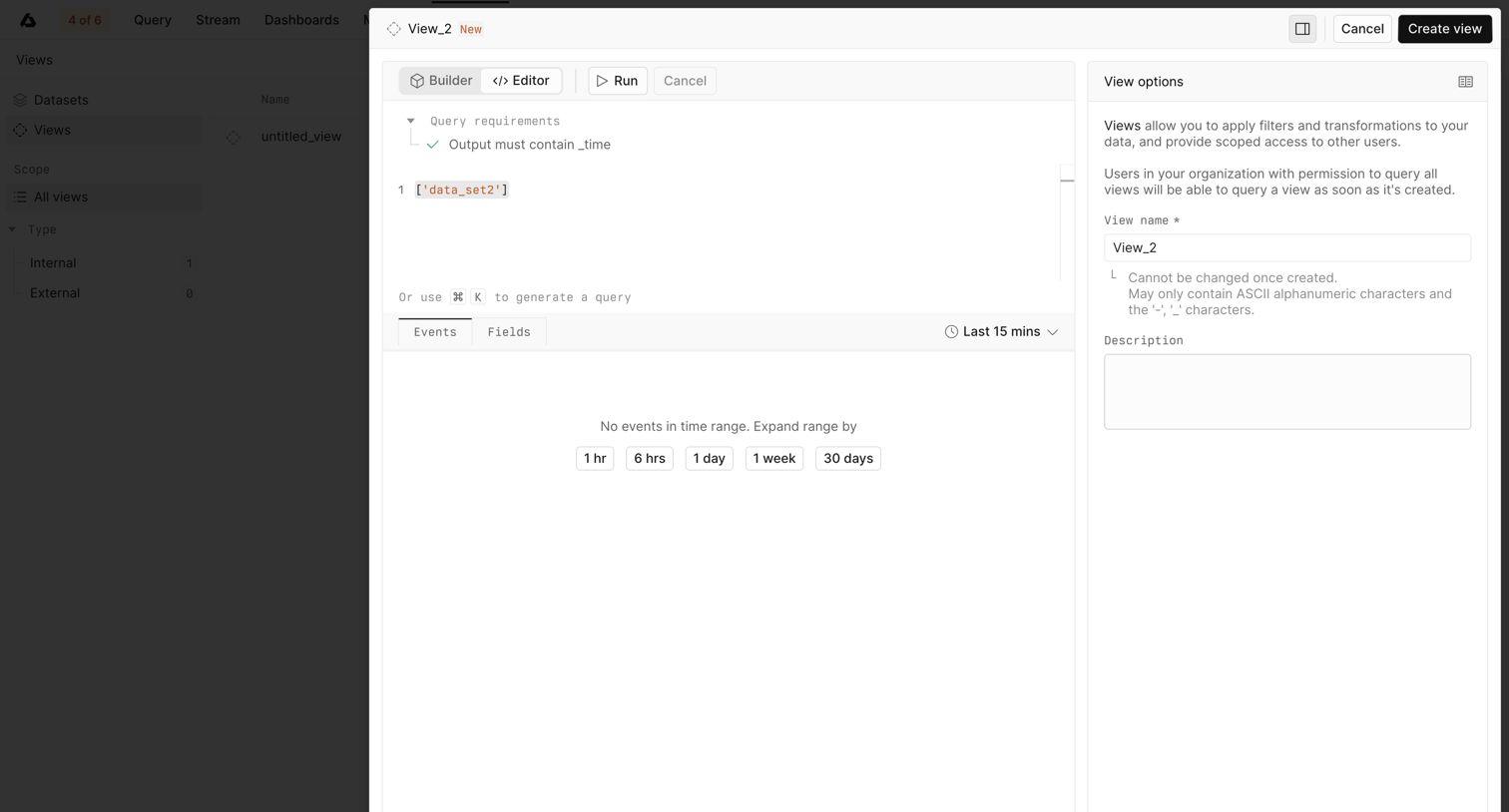Click the New badge next to View_2
This screenshot has height=812, width=1509.
coord(471,30)
